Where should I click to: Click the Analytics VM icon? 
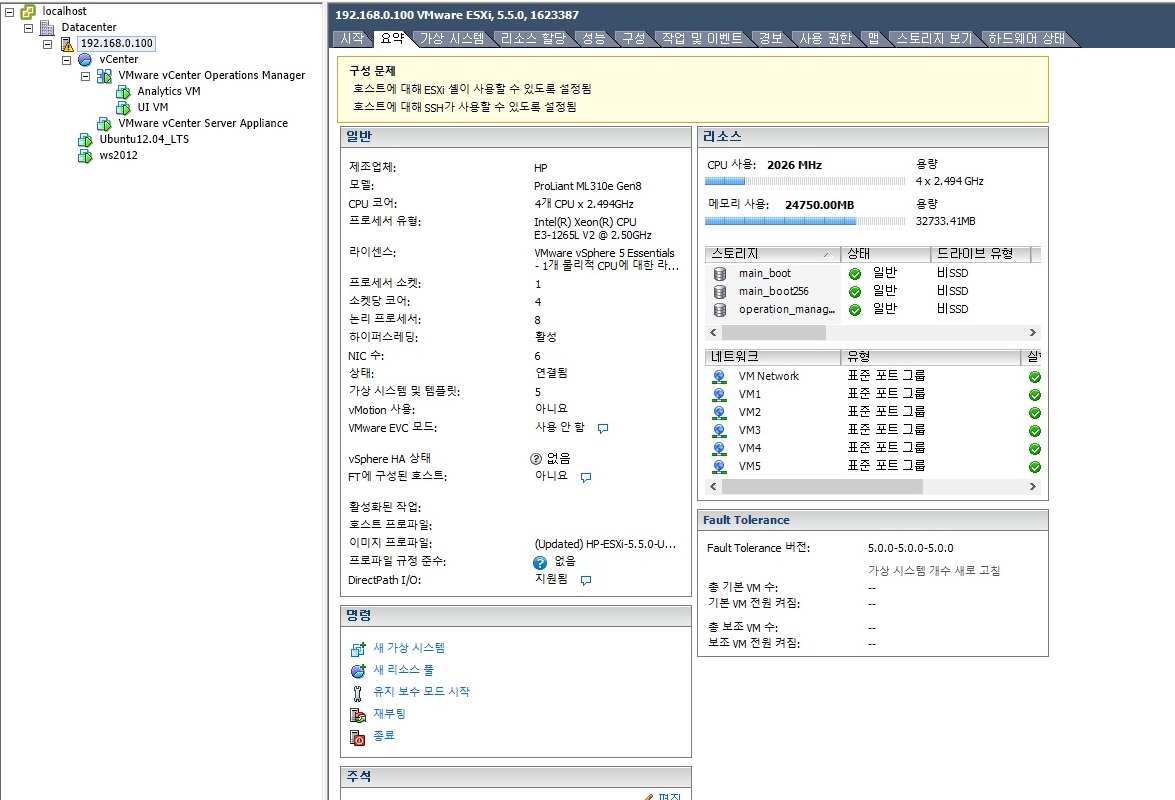click(x=123, y=91)
